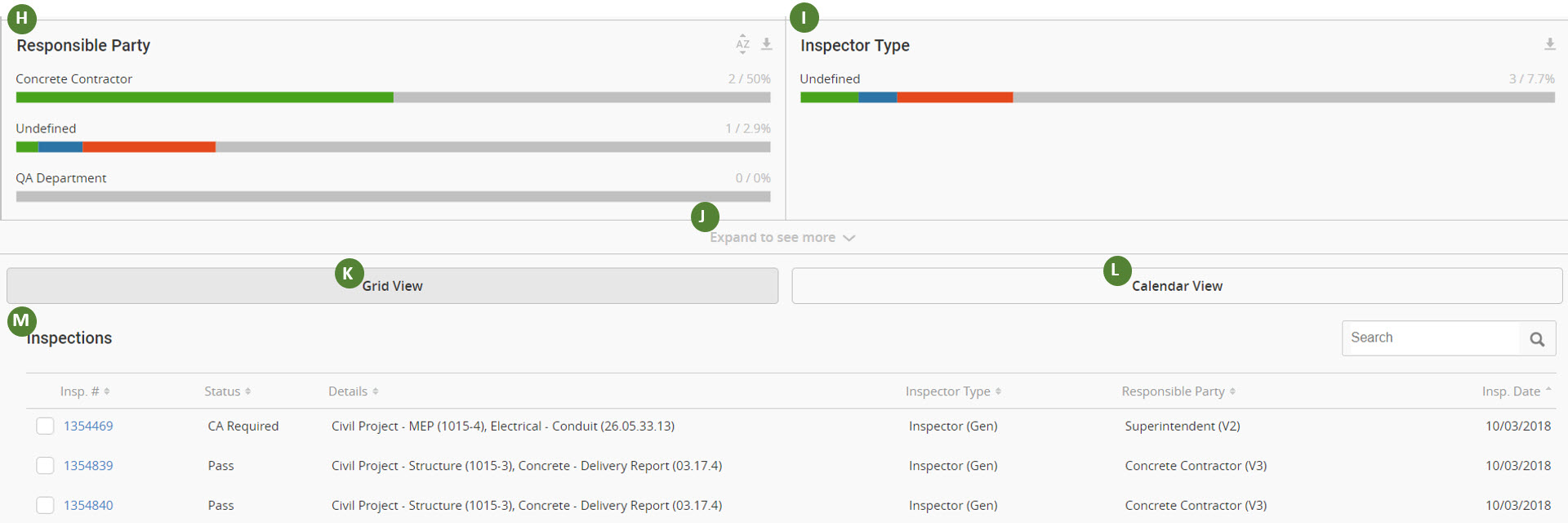
Task: Switch to Calendar View tab
Action: click(x=1177, y=286)
